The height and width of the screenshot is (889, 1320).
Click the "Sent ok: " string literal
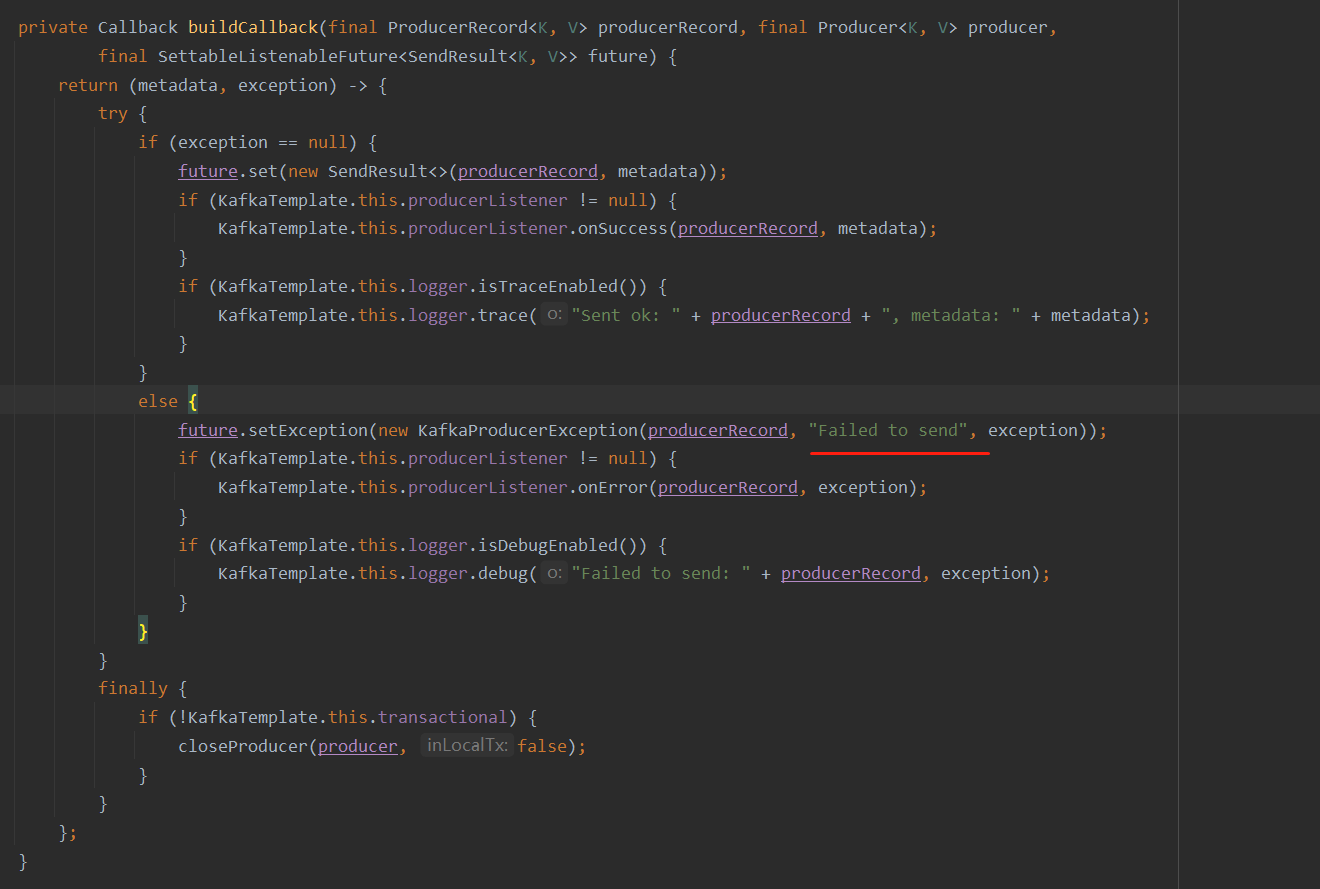coord(625,315)
